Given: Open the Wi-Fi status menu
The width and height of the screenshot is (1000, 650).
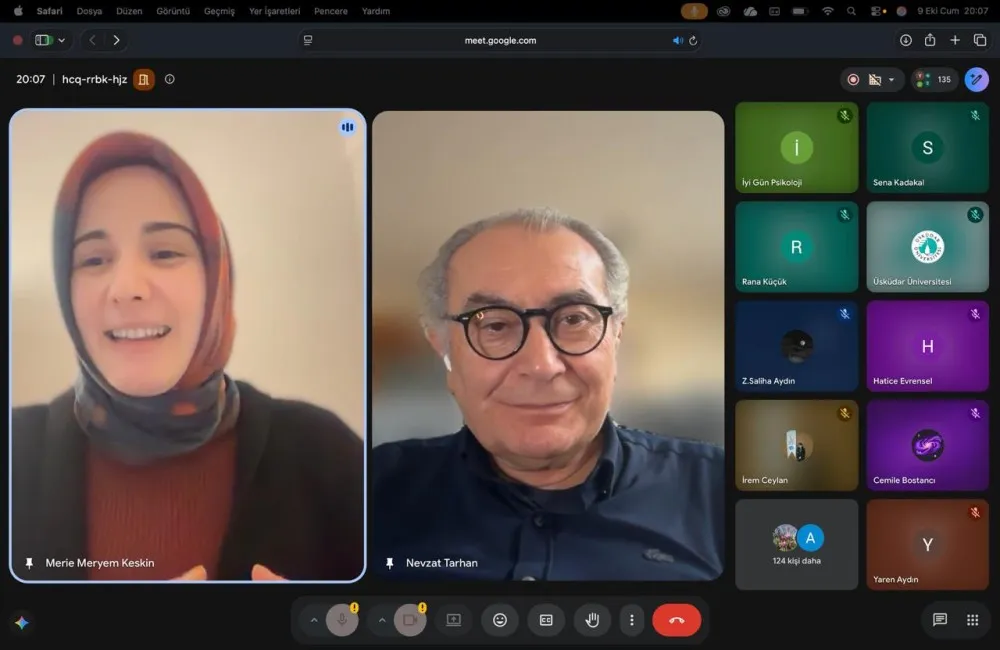Looking at the screenshot, I should (827, 11).
